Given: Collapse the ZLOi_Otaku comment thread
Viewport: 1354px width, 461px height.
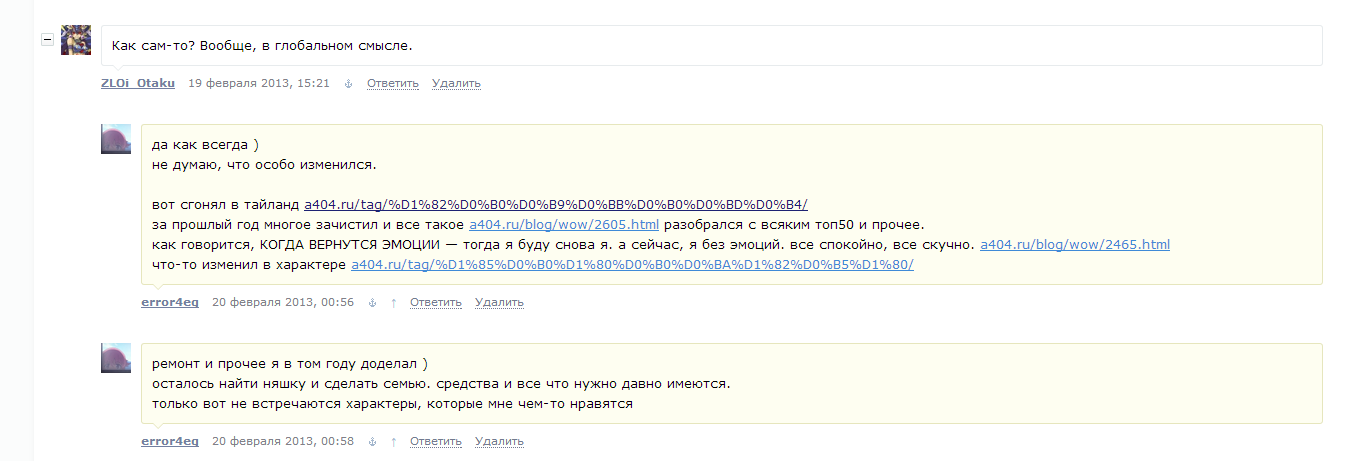Looking at the screenshot, I should 46,39.
